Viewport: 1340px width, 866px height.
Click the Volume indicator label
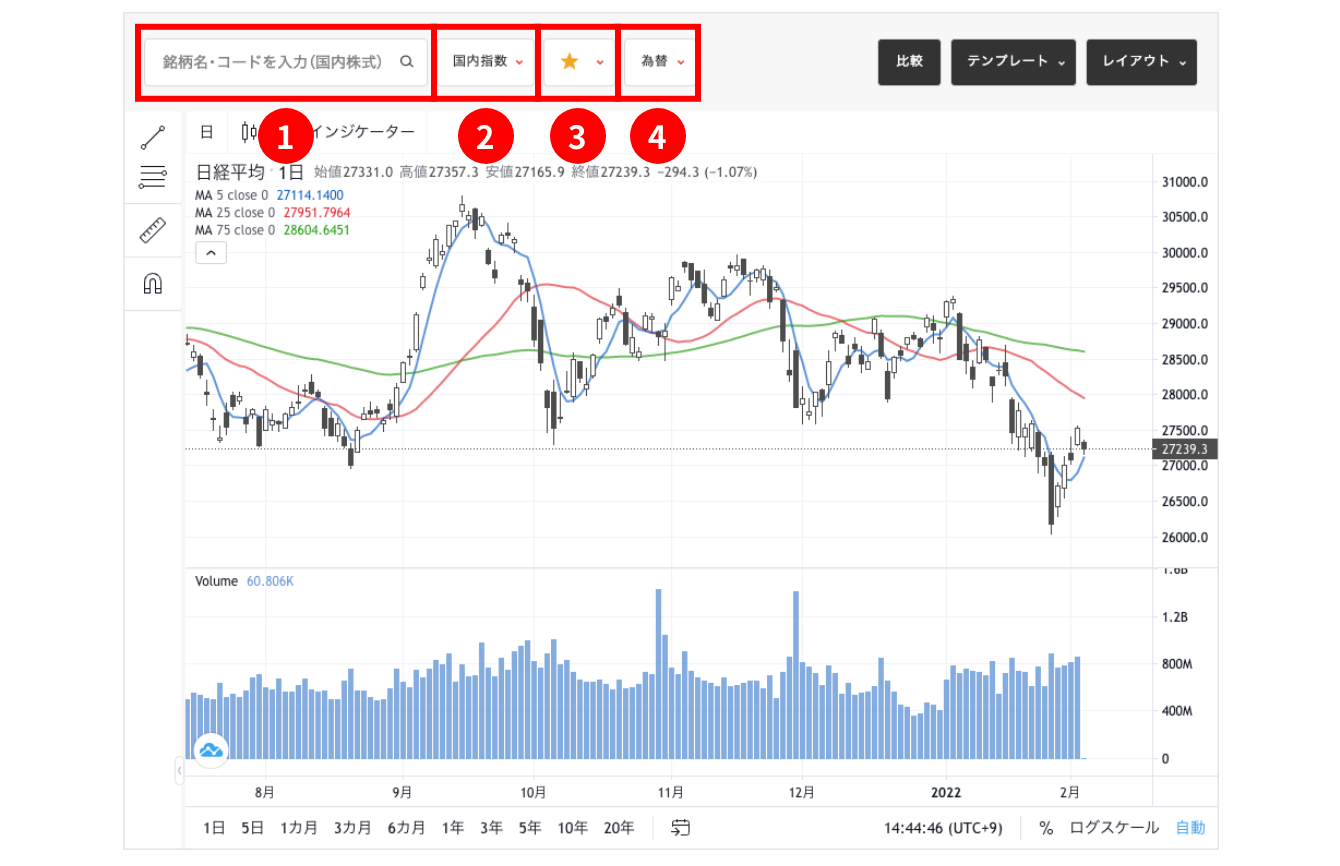(216, 581)
